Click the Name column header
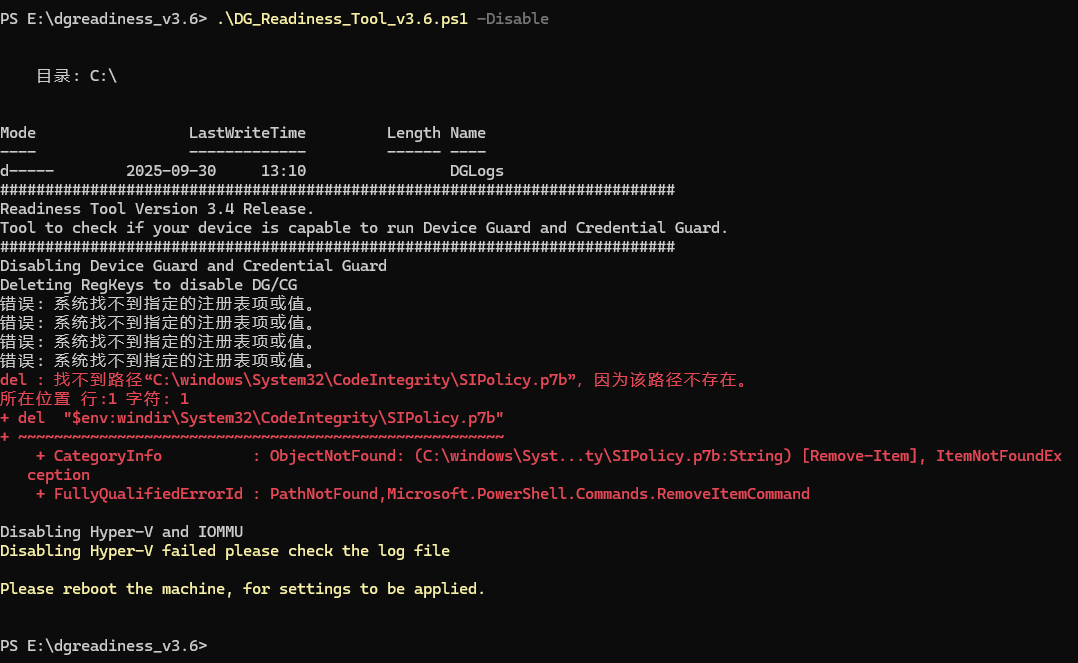The image size is (1078, 663). point(468,133)
